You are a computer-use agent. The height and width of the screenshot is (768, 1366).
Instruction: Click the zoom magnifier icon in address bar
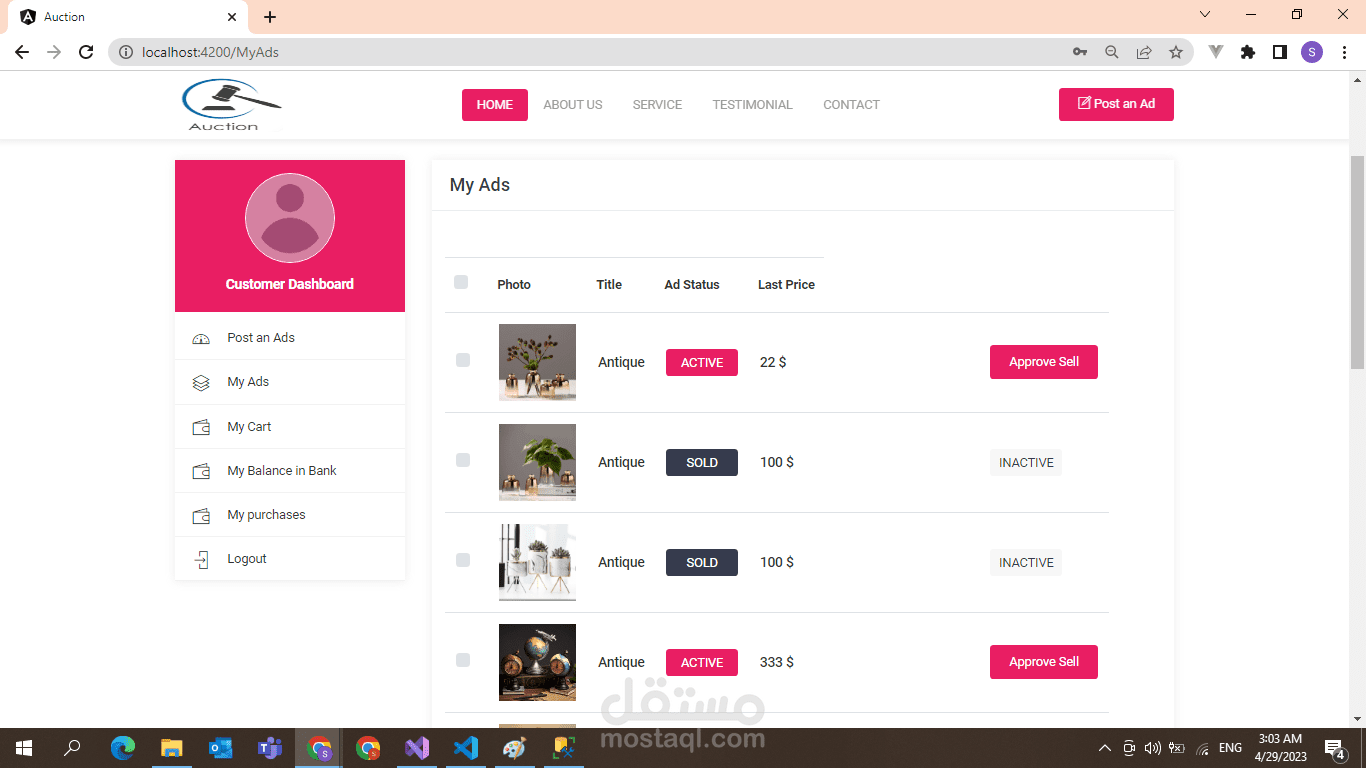coord(1112,52)
